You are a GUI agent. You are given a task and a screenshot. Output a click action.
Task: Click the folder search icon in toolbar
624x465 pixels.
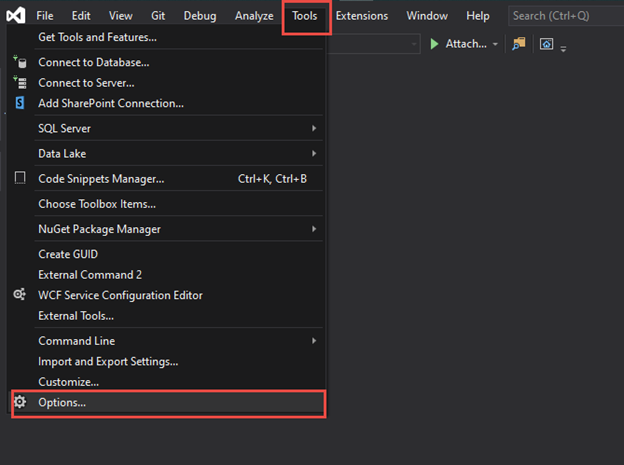tap(518, 44)
